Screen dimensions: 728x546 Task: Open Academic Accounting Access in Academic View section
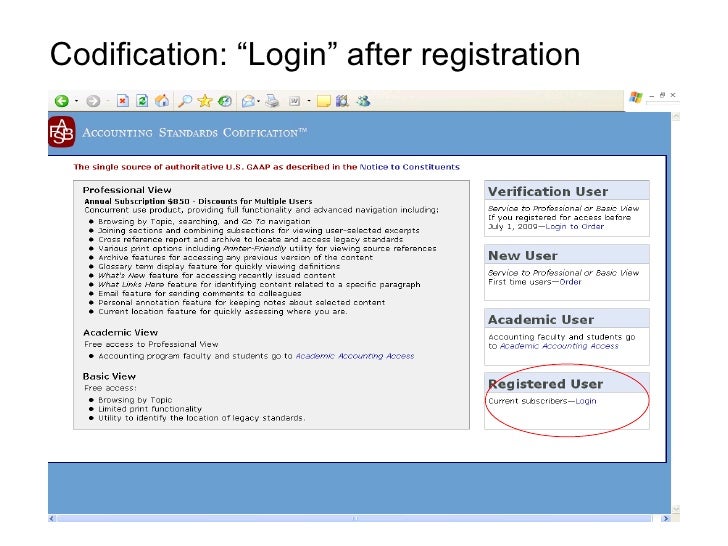tap(355, 356)
